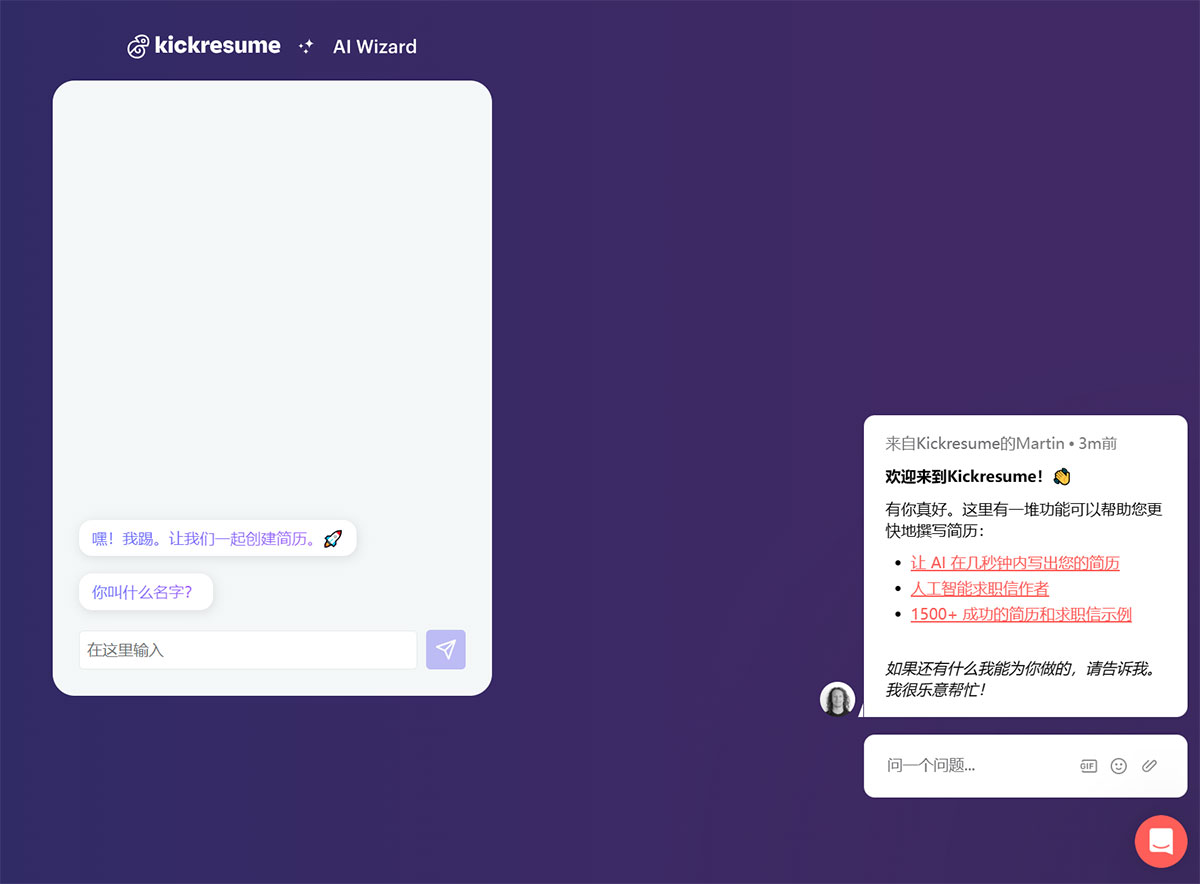1200x884 pixels.
Task: Select the AI Wizard header label
Action: pos(374,46)
